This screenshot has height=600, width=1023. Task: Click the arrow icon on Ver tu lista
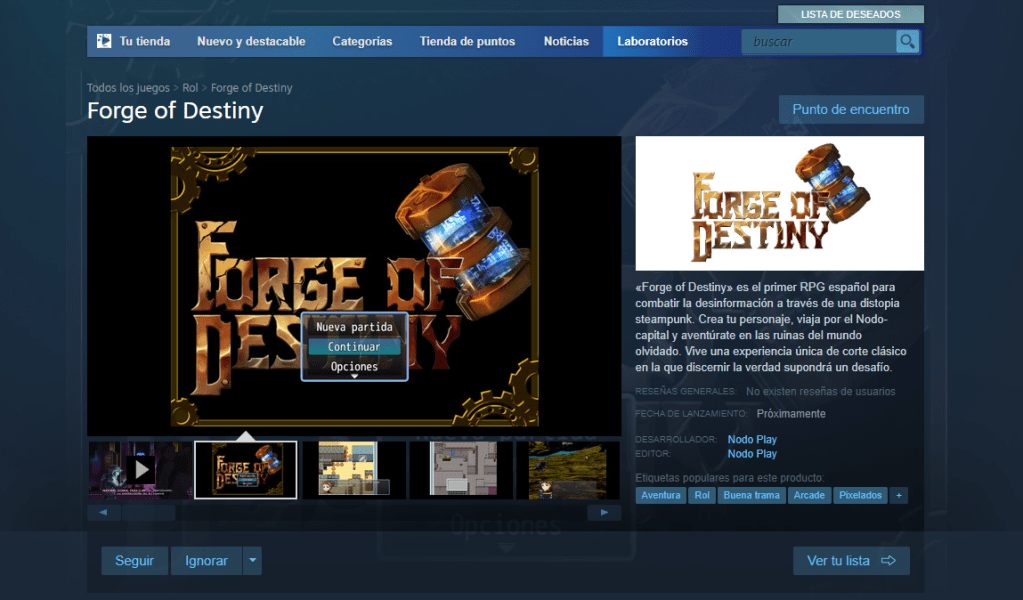(888, 561)
